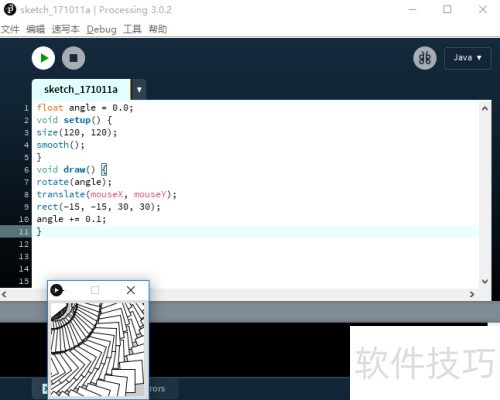Screen dimensions: 500x400
Task: Open the 工具 menu
Action: point(132,29)
